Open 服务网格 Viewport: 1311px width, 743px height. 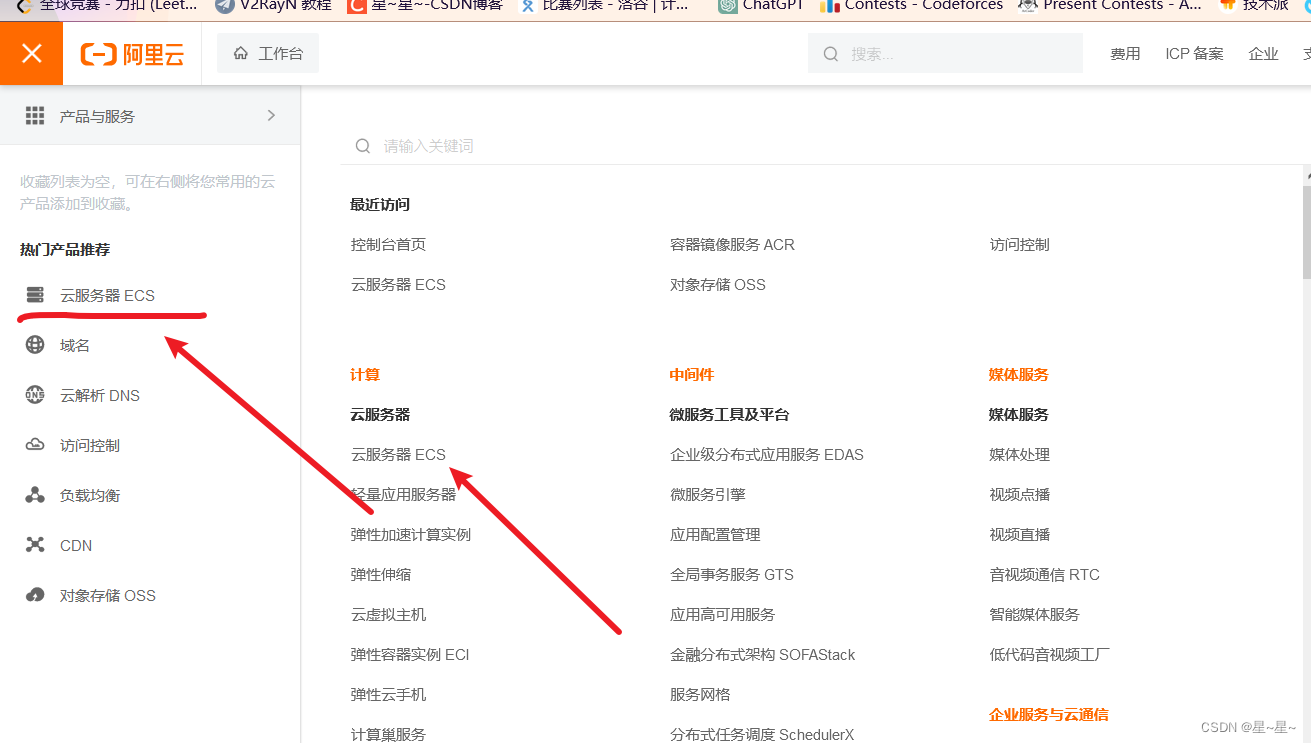click(x=700, y=694)
